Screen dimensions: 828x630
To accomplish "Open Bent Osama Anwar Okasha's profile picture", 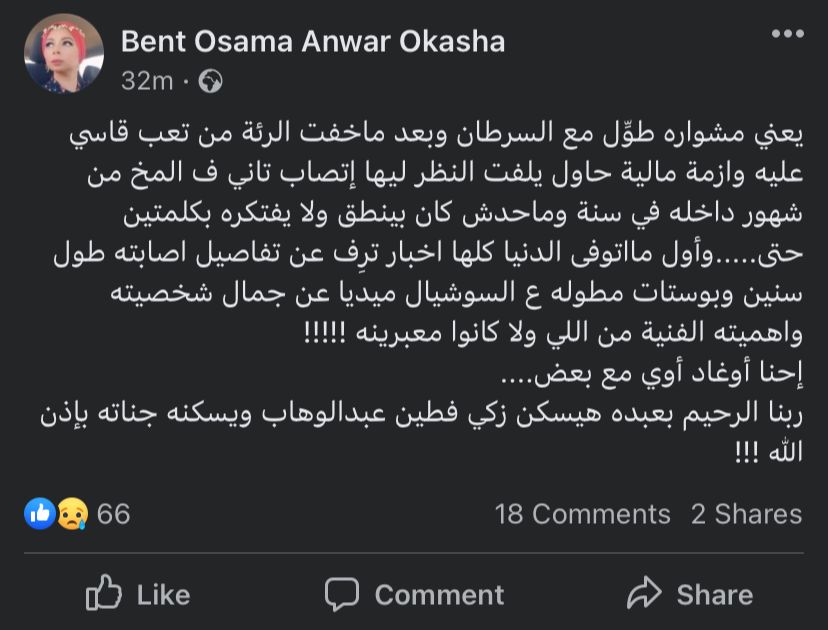I will click(63, 54).
